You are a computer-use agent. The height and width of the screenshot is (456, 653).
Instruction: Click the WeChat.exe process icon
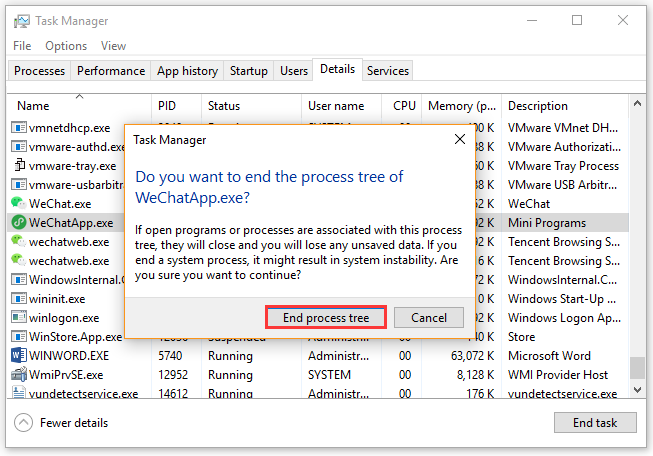click(18, 204)
